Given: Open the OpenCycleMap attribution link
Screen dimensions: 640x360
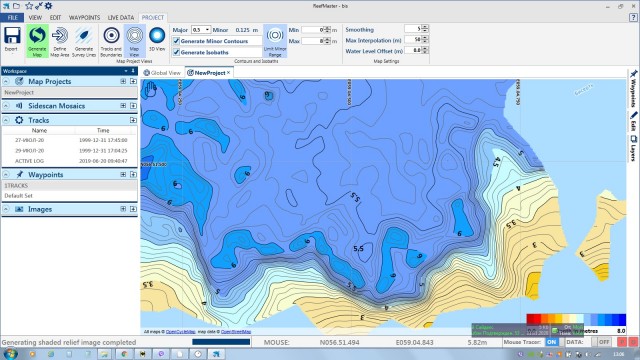Looking at the screenshot, I should (x=181, y=332).
